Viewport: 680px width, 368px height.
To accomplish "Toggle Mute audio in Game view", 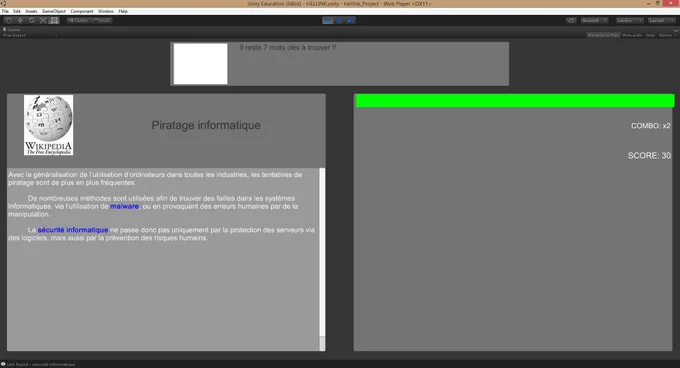I will pyautogui.click(x=632, y=35).
